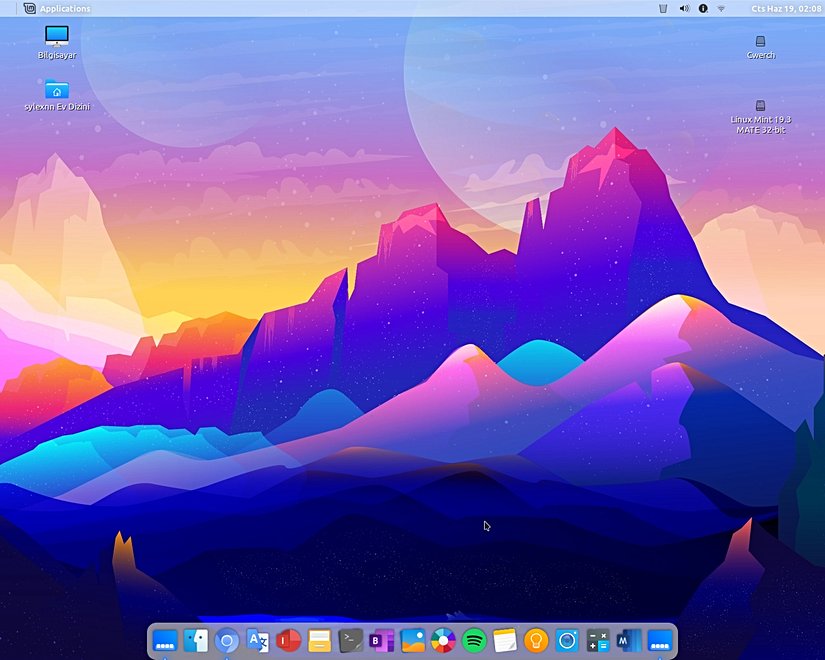Launch Spotify from the dock
Viewport: 825px width, 660px height.
pyautogui.click(x=474, y=640)
